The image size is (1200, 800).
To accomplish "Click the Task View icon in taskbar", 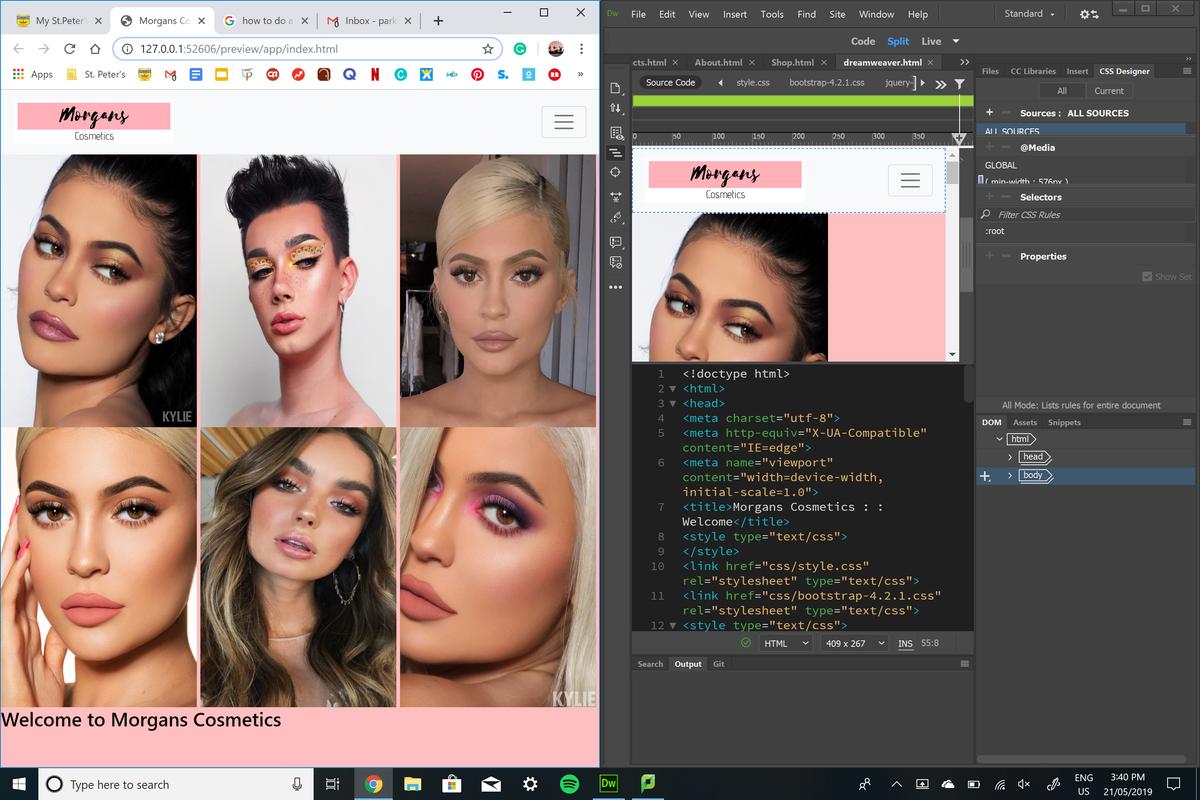I will coord(333,784).
